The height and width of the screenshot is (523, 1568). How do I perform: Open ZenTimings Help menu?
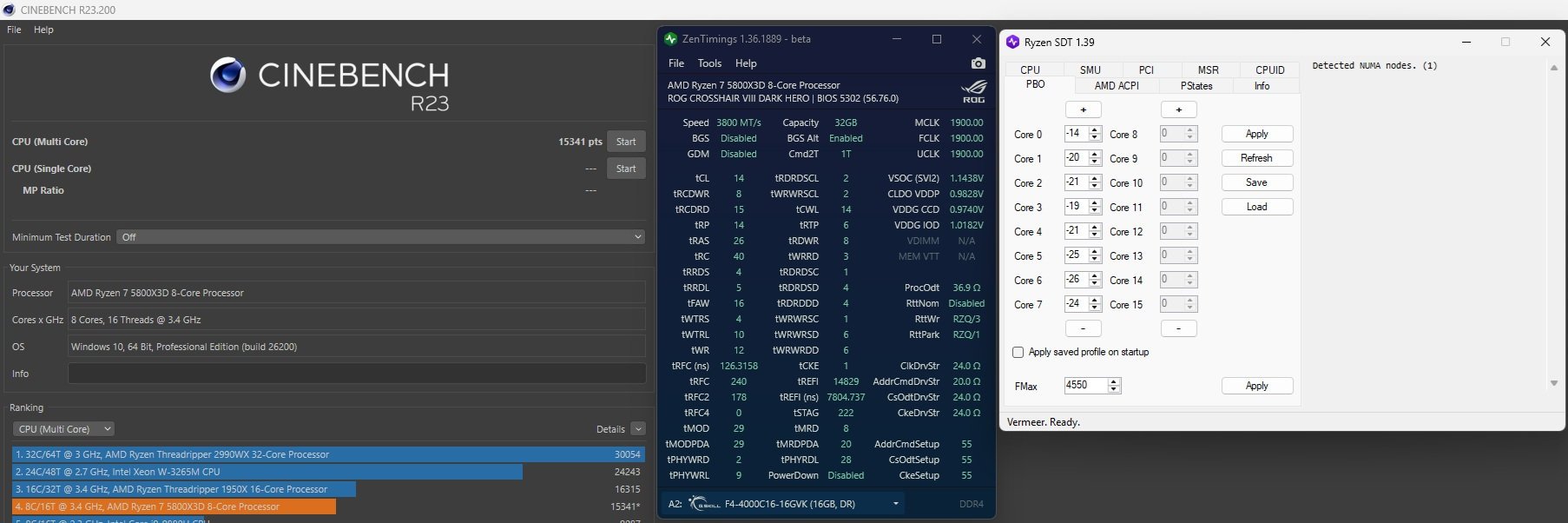[746, 63]
